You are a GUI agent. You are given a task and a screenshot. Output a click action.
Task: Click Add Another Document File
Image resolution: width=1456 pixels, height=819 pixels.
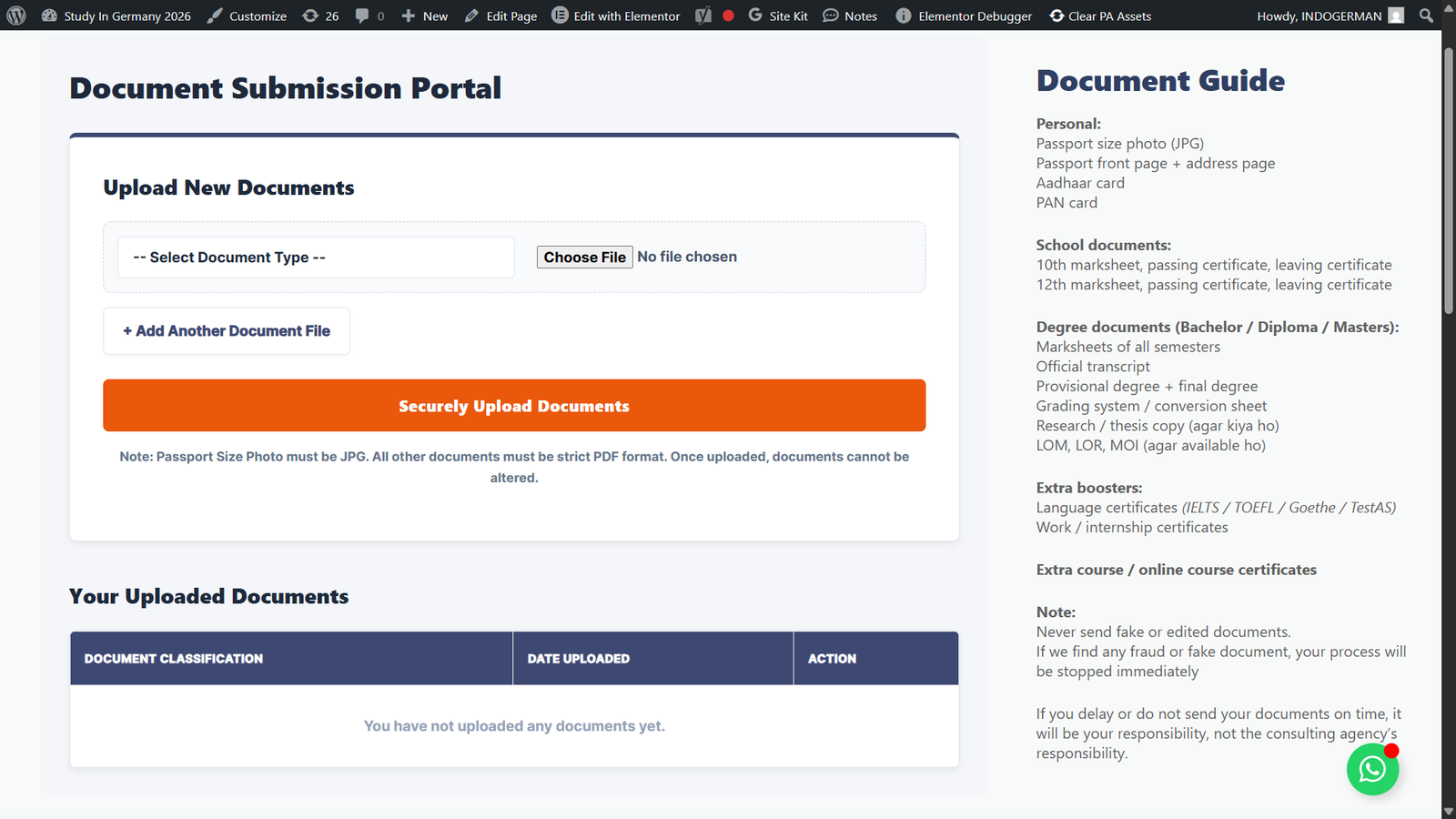226,330
